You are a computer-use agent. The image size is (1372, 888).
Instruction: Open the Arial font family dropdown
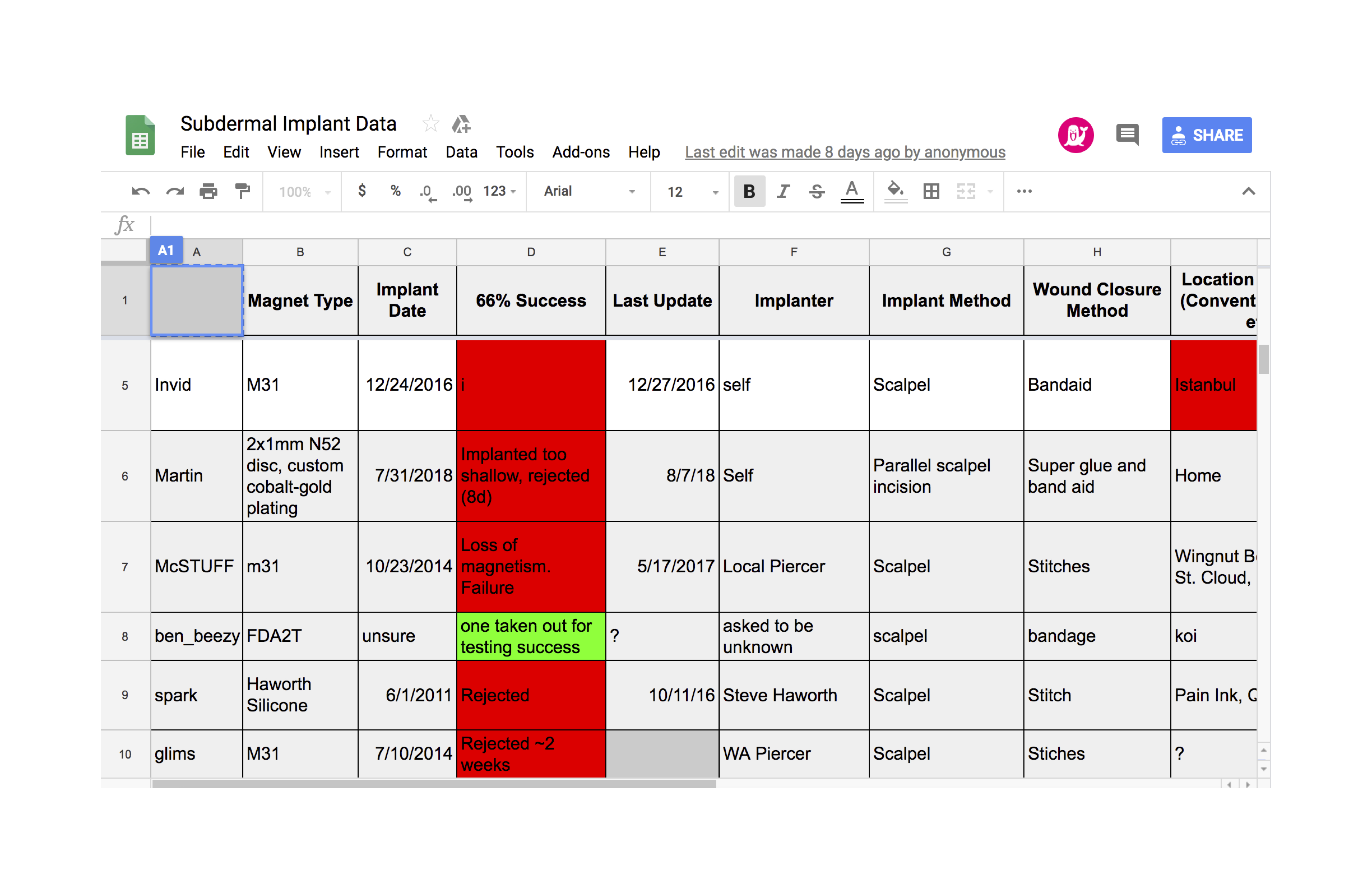point(589,191)
